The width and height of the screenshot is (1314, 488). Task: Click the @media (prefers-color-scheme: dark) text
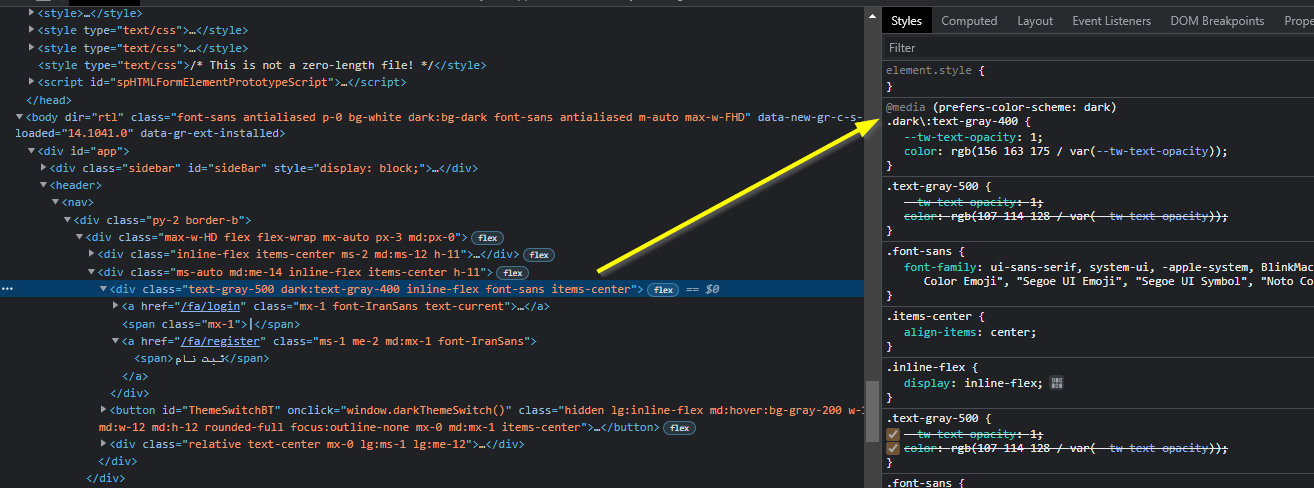(1001, 107)
